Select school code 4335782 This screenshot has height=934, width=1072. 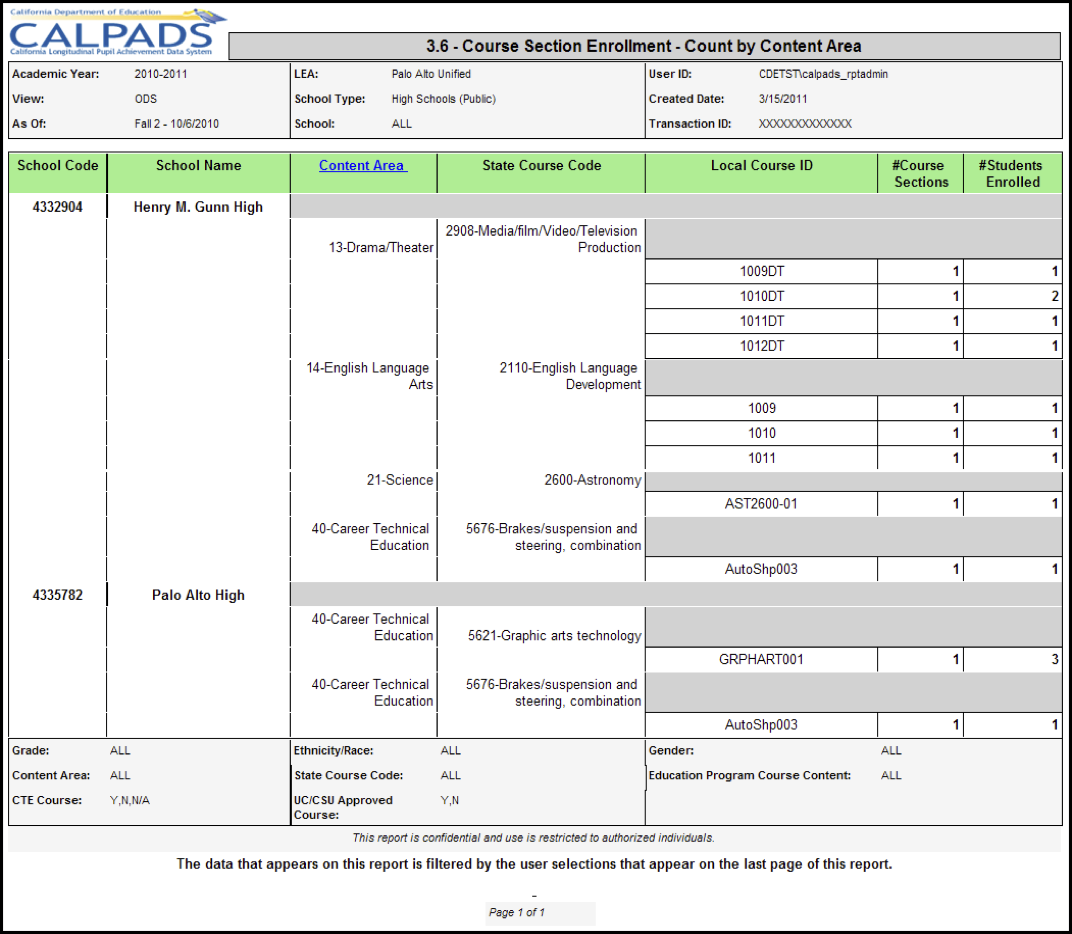click(58, 595)
